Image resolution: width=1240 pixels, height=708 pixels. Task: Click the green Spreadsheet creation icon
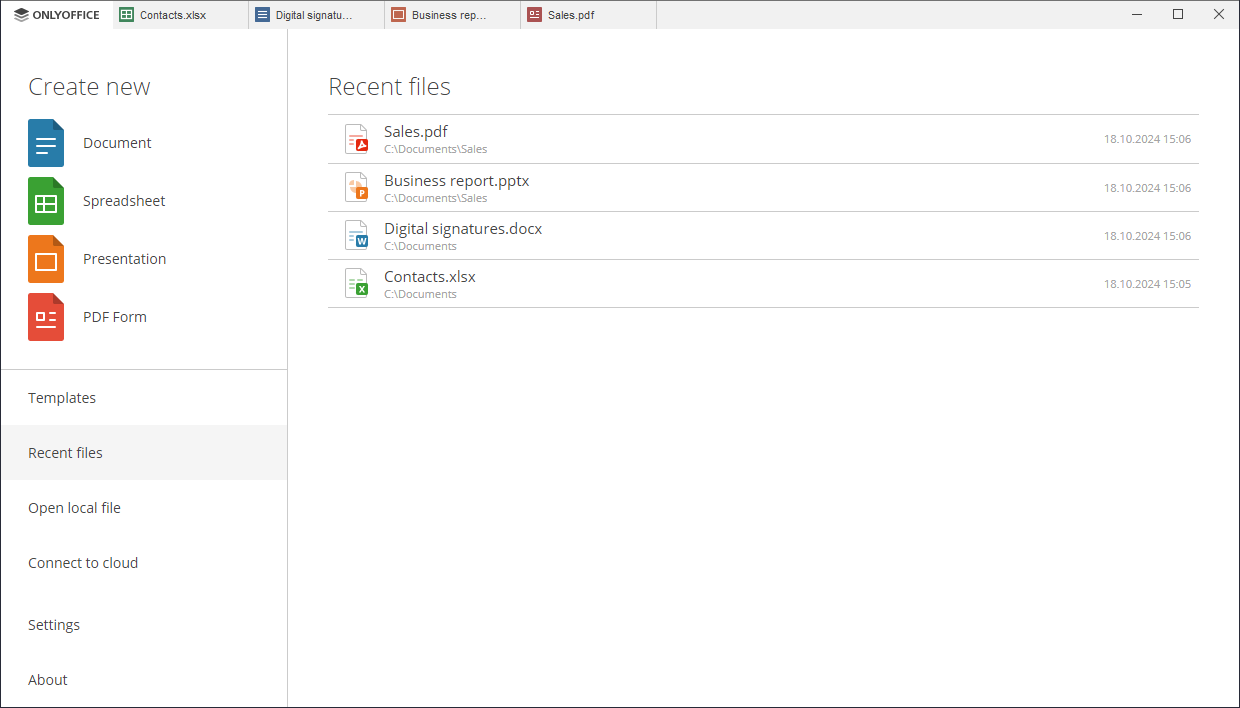point(46,201)
